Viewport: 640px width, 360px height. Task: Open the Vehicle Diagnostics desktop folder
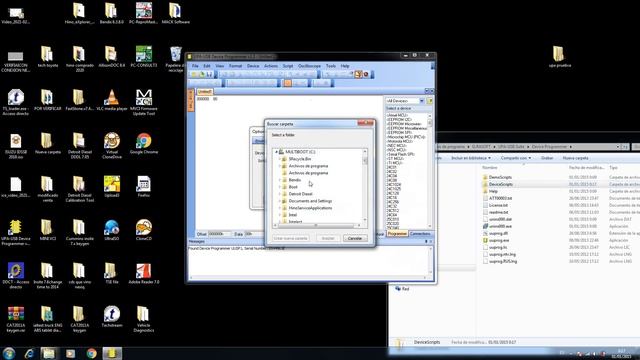[144, 319]
